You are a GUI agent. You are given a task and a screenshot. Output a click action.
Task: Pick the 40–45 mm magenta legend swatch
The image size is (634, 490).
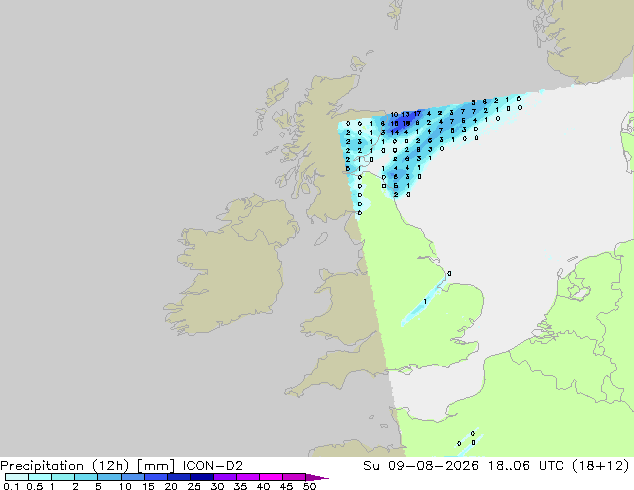pyautogui.click(x=271, y=477)
